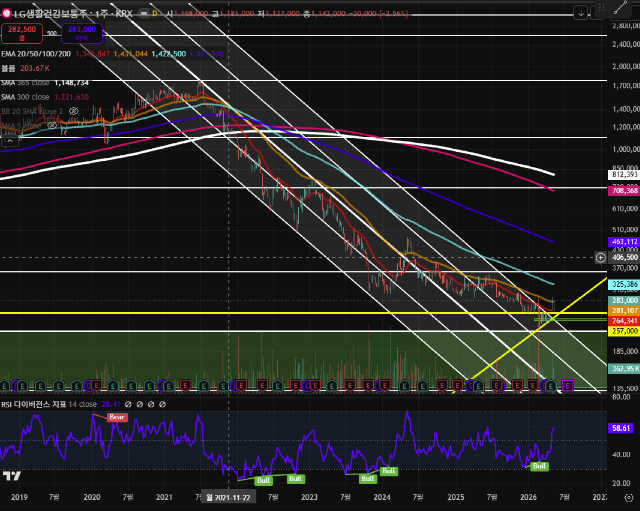Grab the floating toolbar drag handle
Screen dimensions: 640x511
pos(601,8)
